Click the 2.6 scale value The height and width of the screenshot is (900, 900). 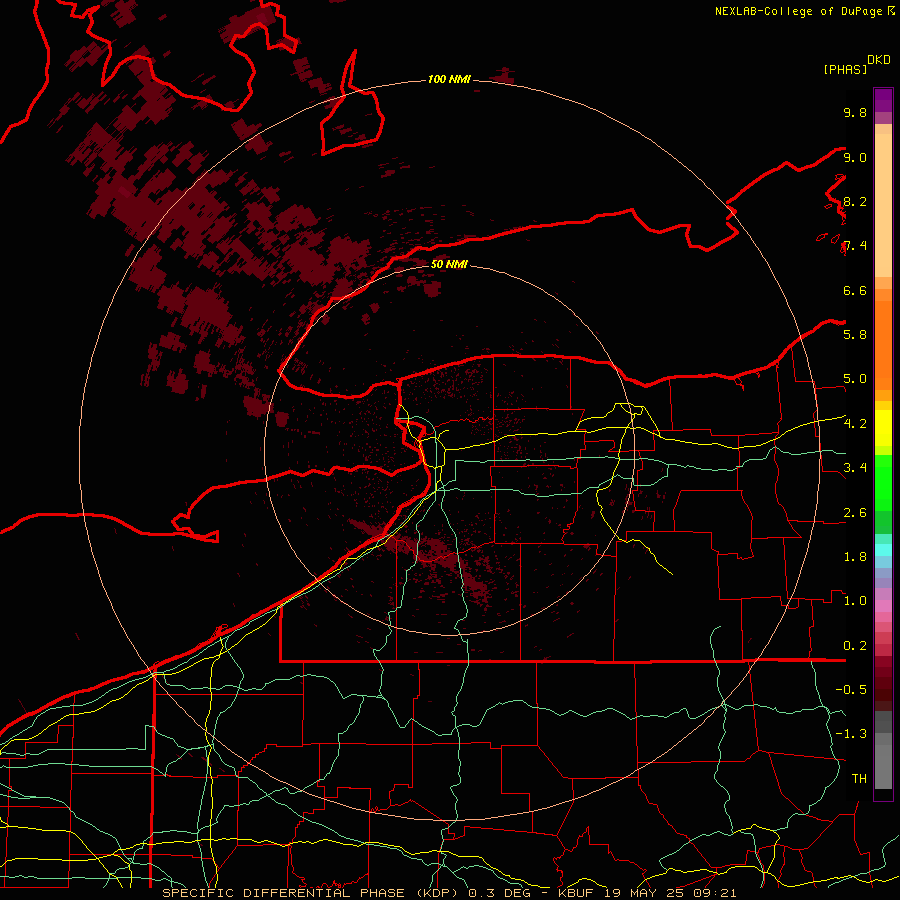coord(855,513)
